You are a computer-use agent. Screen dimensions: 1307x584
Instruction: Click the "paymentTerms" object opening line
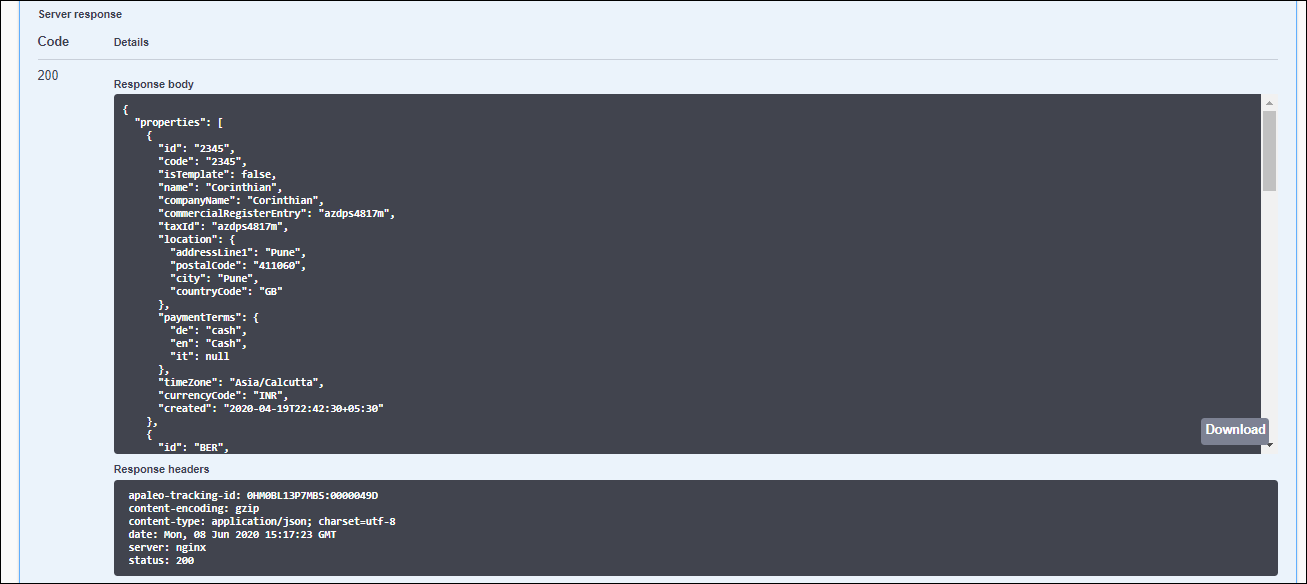point(208,317)
